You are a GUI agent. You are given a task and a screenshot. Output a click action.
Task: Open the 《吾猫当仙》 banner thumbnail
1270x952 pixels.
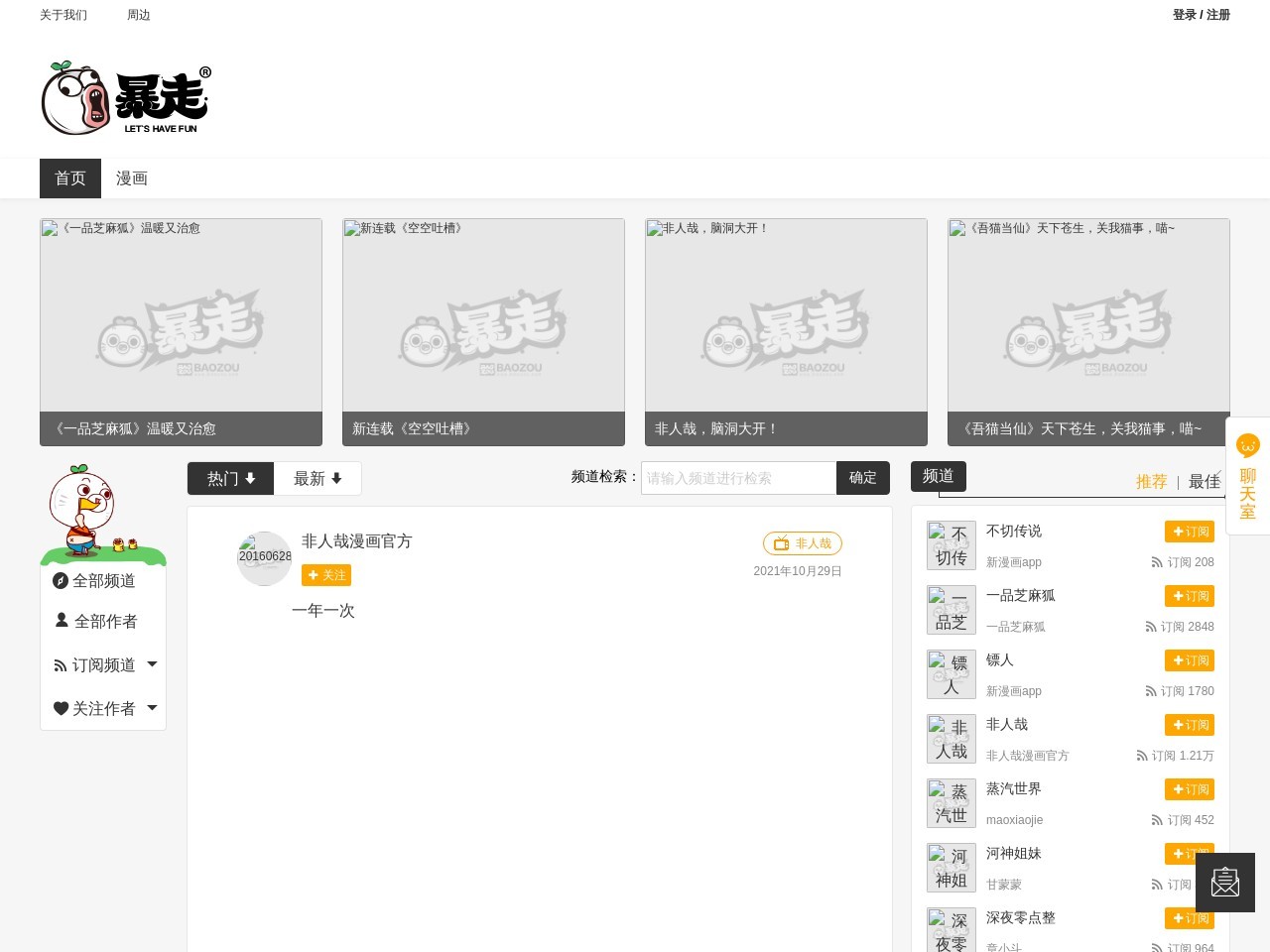1088,331
